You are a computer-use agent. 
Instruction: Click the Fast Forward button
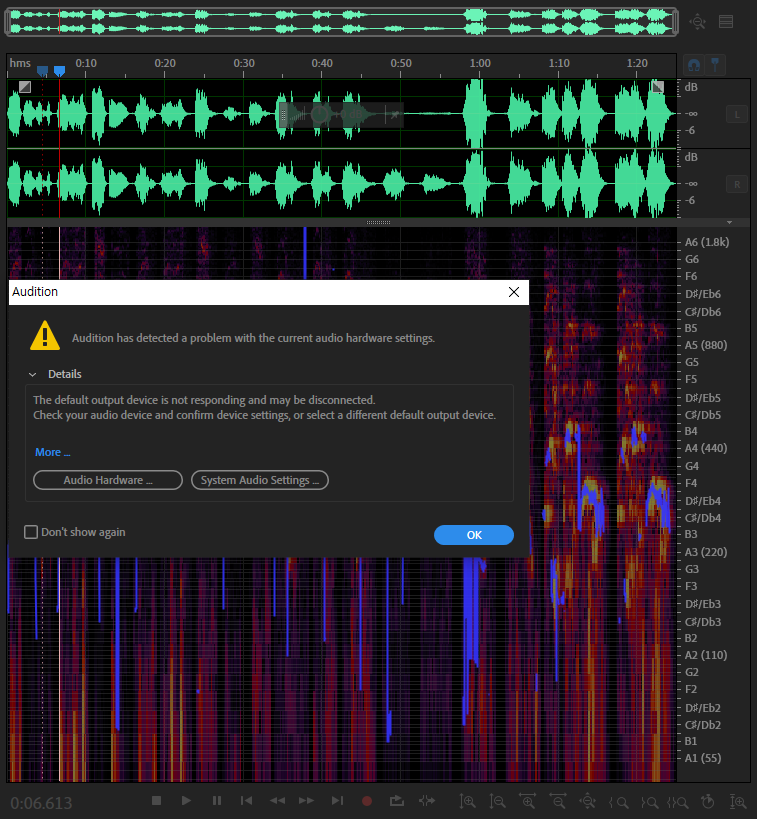coord(307,800)
